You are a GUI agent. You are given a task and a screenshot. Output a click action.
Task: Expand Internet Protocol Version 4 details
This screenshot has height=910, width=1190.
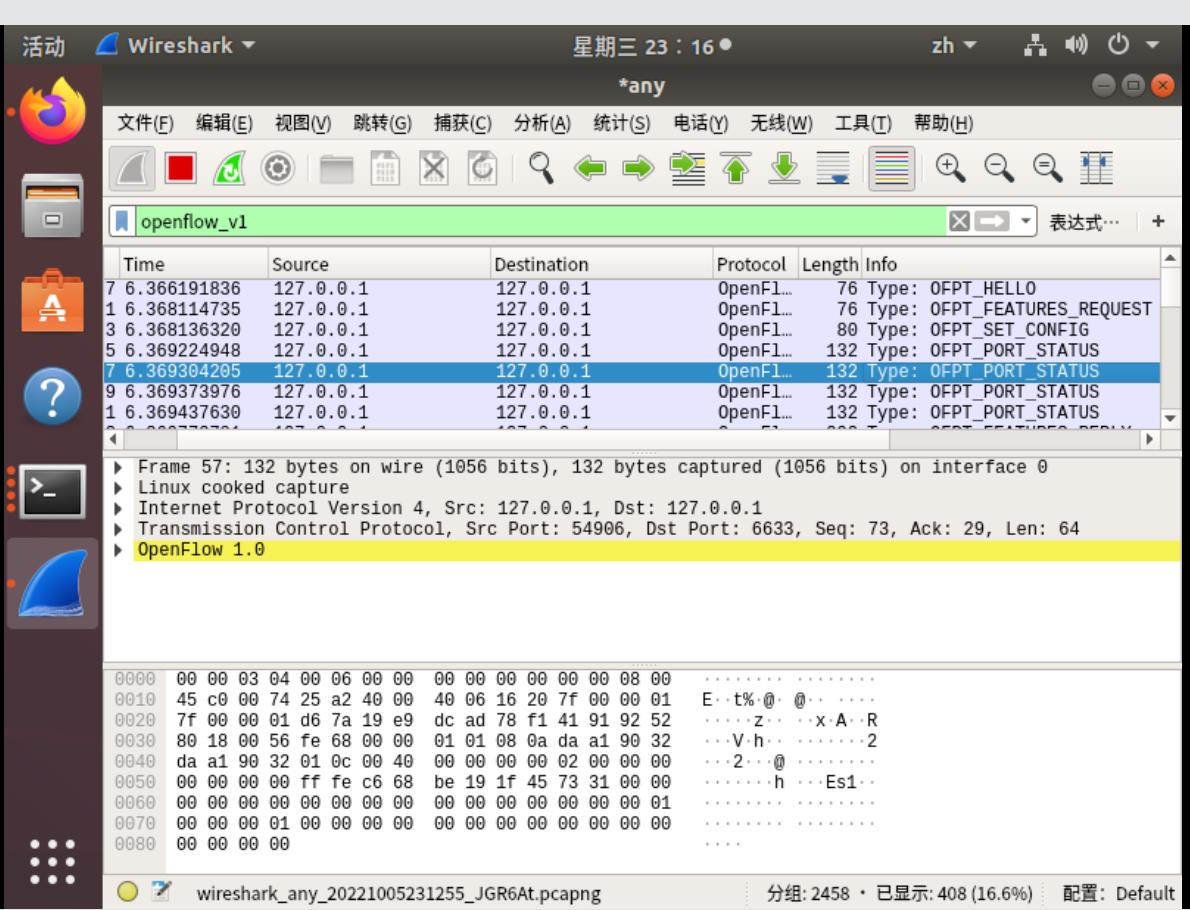point(118,509)
